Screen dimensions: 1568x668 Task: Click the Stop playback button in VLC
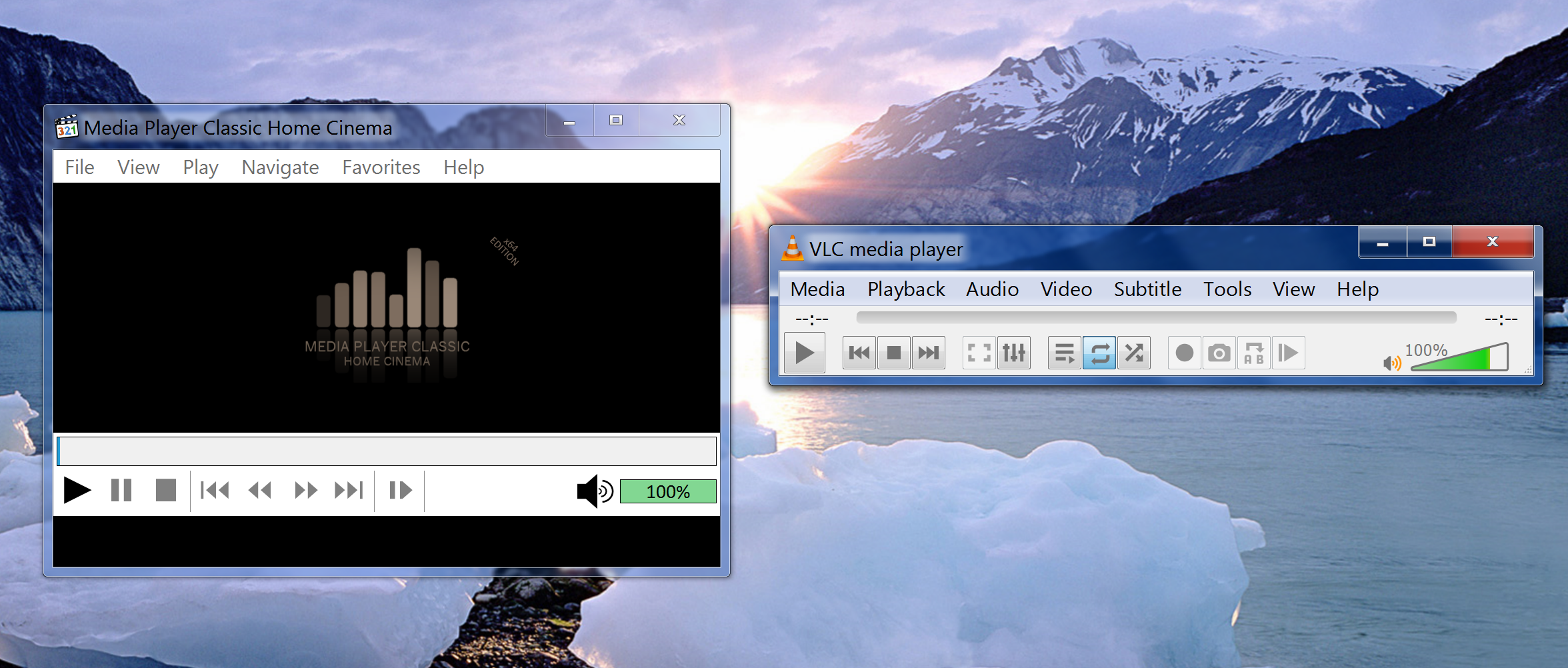click(894, 353)
